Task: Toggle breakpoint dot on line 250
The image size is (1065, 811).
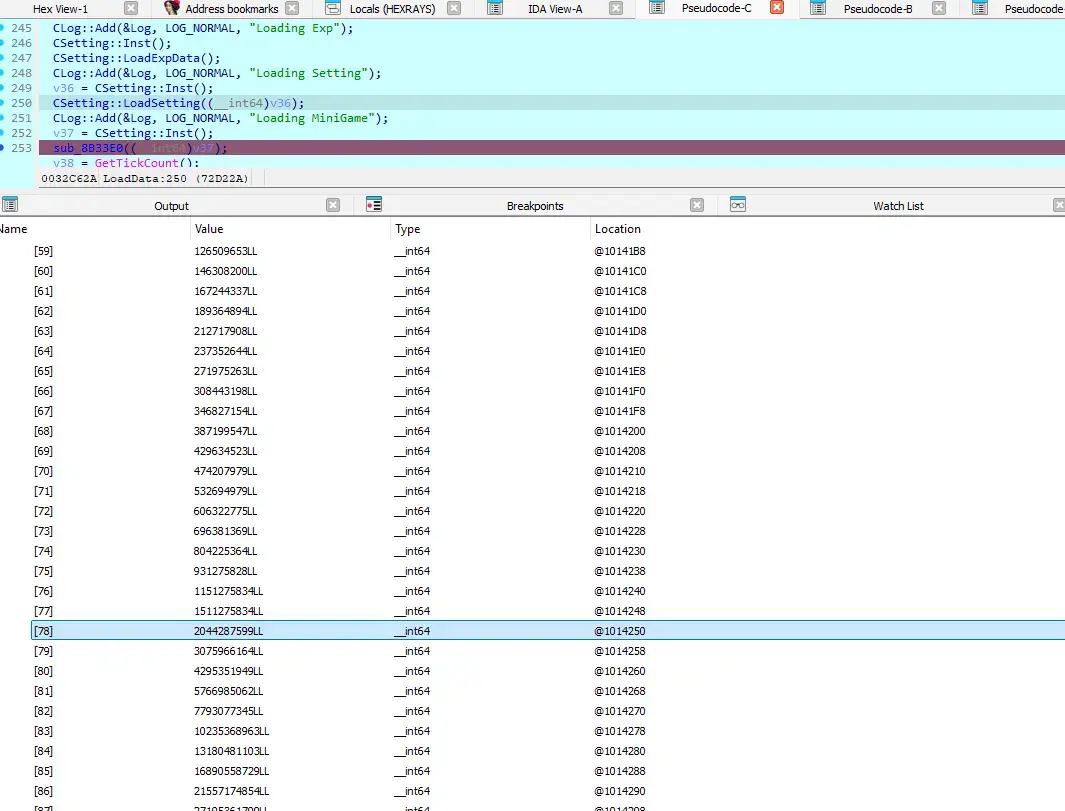Action: pyautogui.click(x=2, y=103)
